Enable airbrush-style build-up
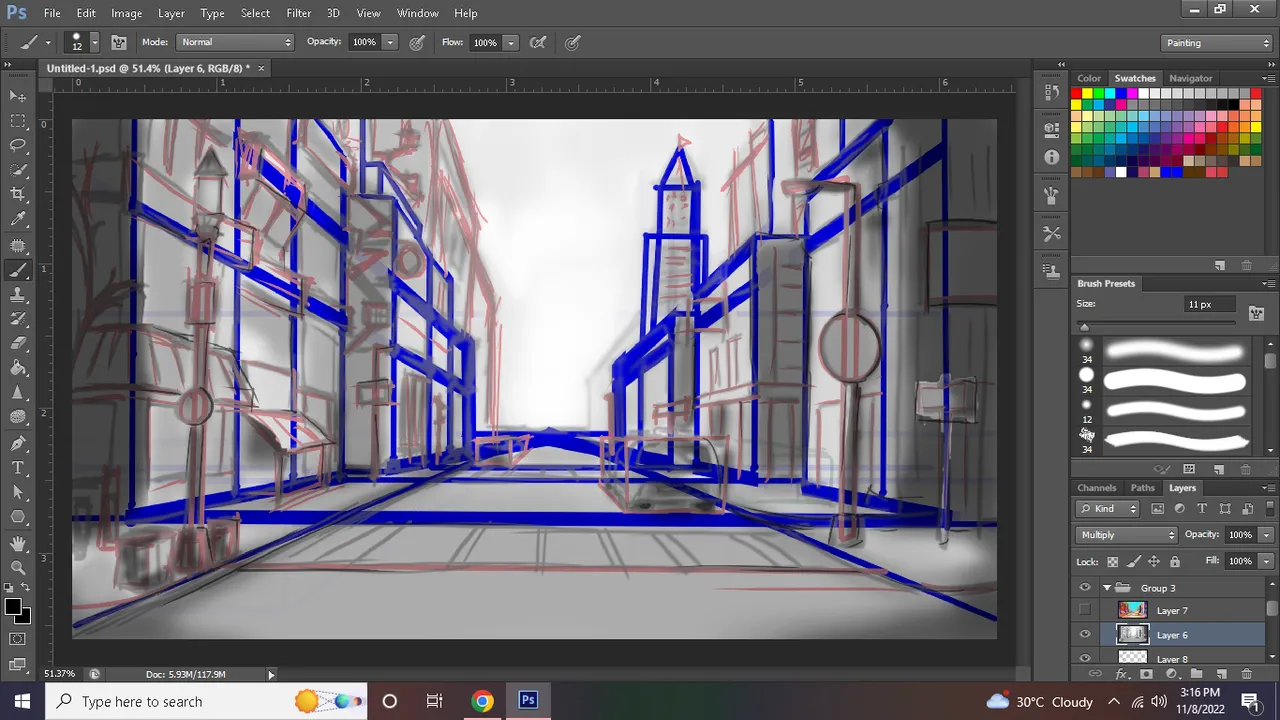The height and width of the screenshot is (720, 1280). coord(538,42)
